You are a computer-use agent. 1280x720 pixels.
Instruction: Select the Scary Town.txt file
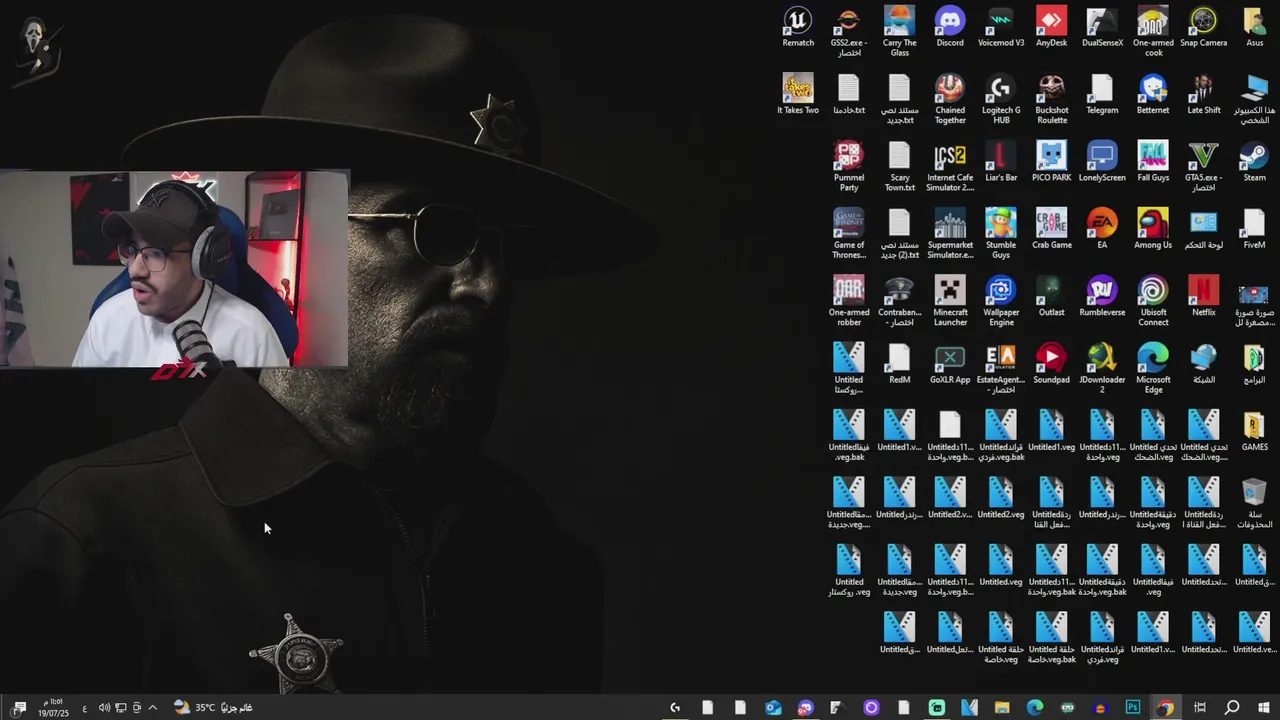point(899,166)
